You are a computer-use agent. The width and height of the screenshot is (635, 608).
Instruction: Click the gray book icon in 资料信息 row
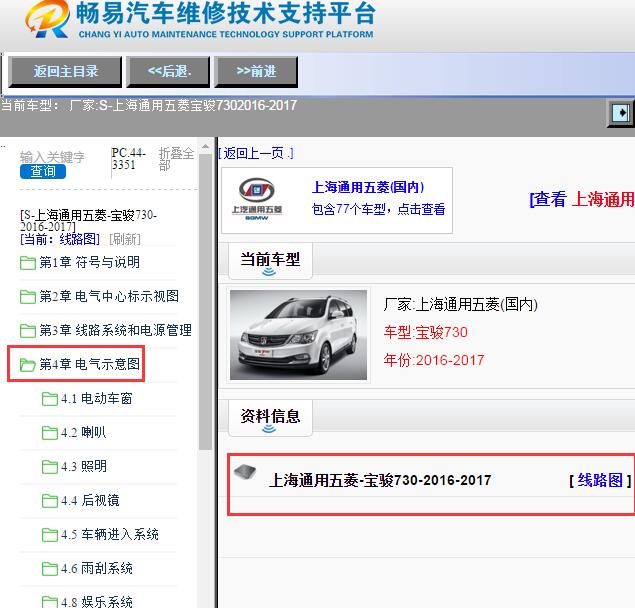(245, 472)
